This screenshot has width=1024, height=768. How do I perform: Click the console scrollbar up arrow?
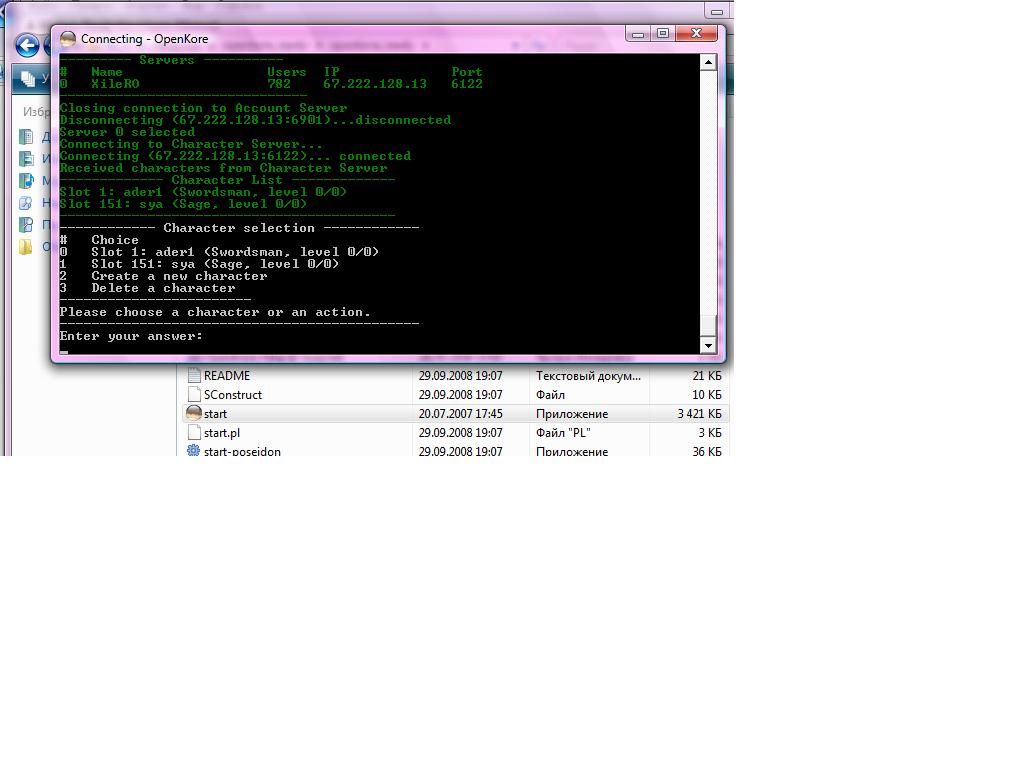pos(708,63)
